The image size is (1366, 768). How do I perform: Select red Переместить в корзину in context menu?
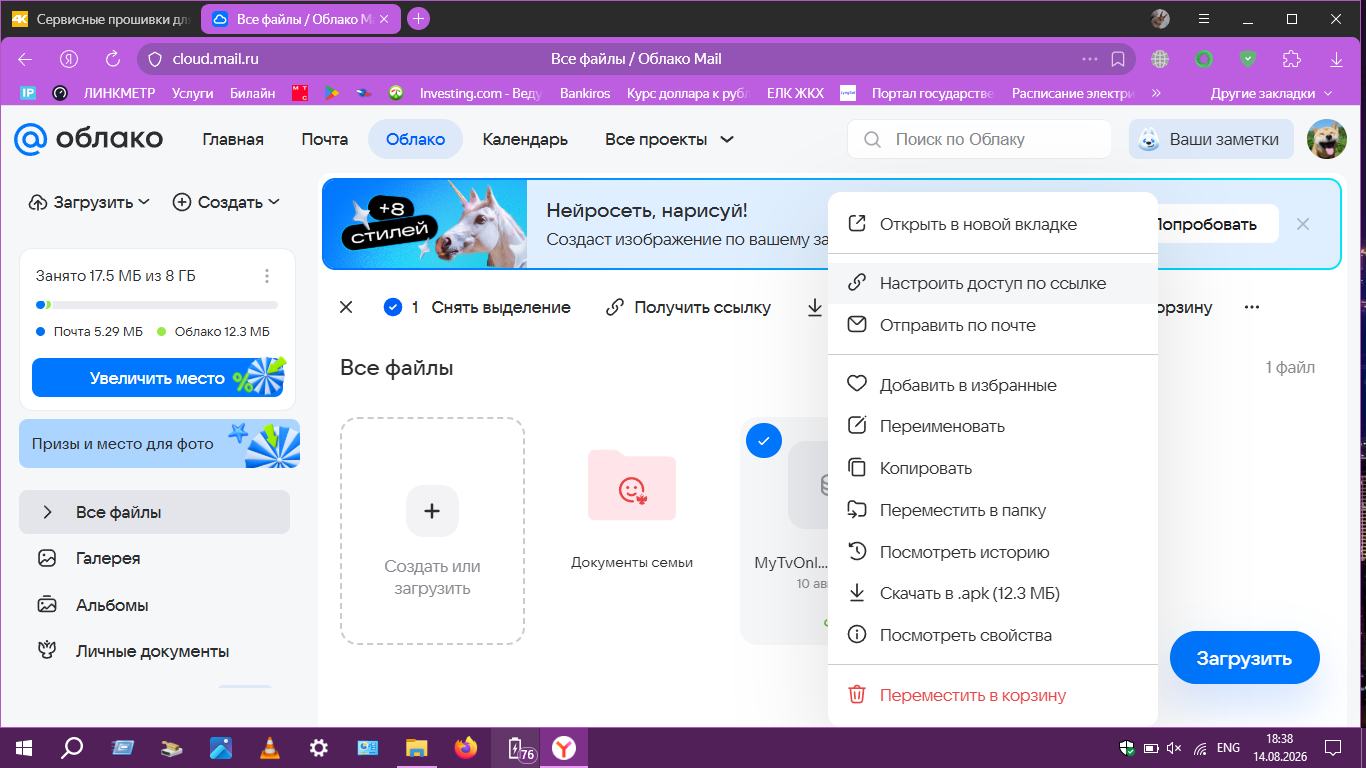pyautogui.click(x=993, y=695)
